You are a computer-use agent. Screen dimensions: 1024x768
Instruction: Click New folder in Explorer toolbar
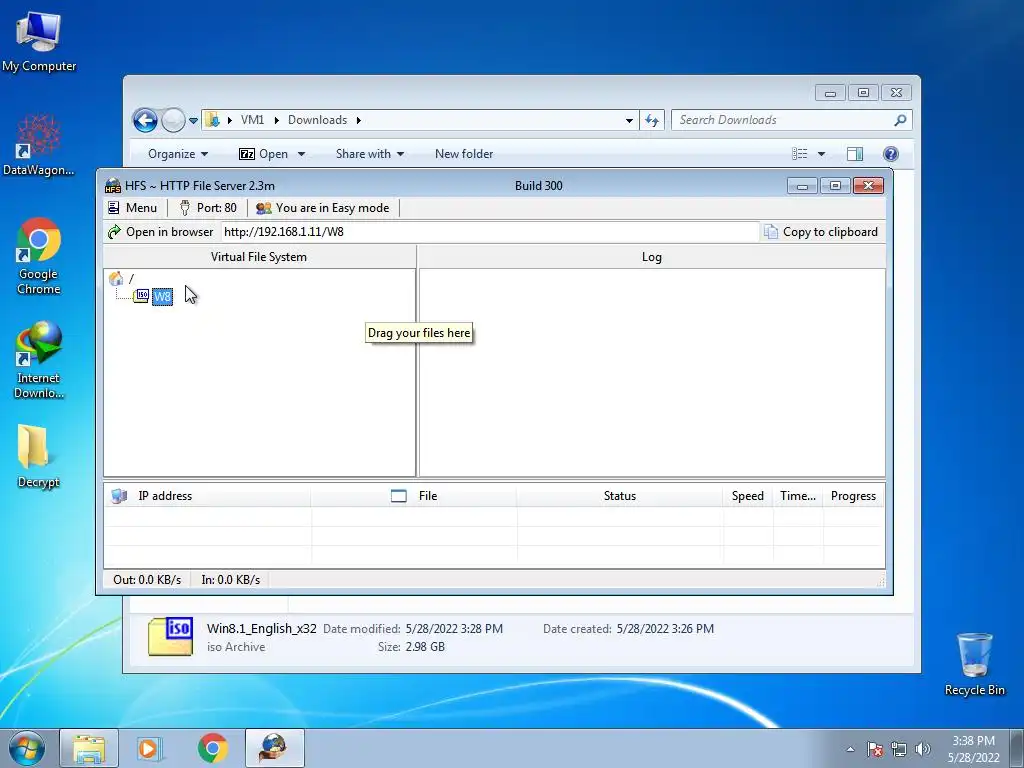[x=464, y=154]
